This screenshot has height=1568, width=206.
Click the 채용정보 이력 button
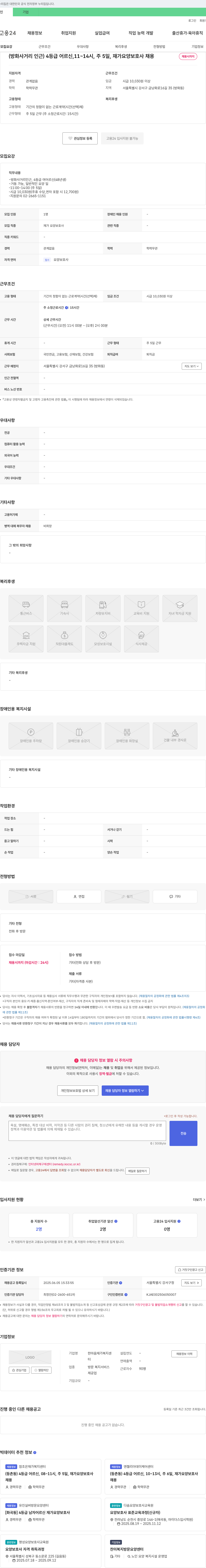coord(184,1354)
